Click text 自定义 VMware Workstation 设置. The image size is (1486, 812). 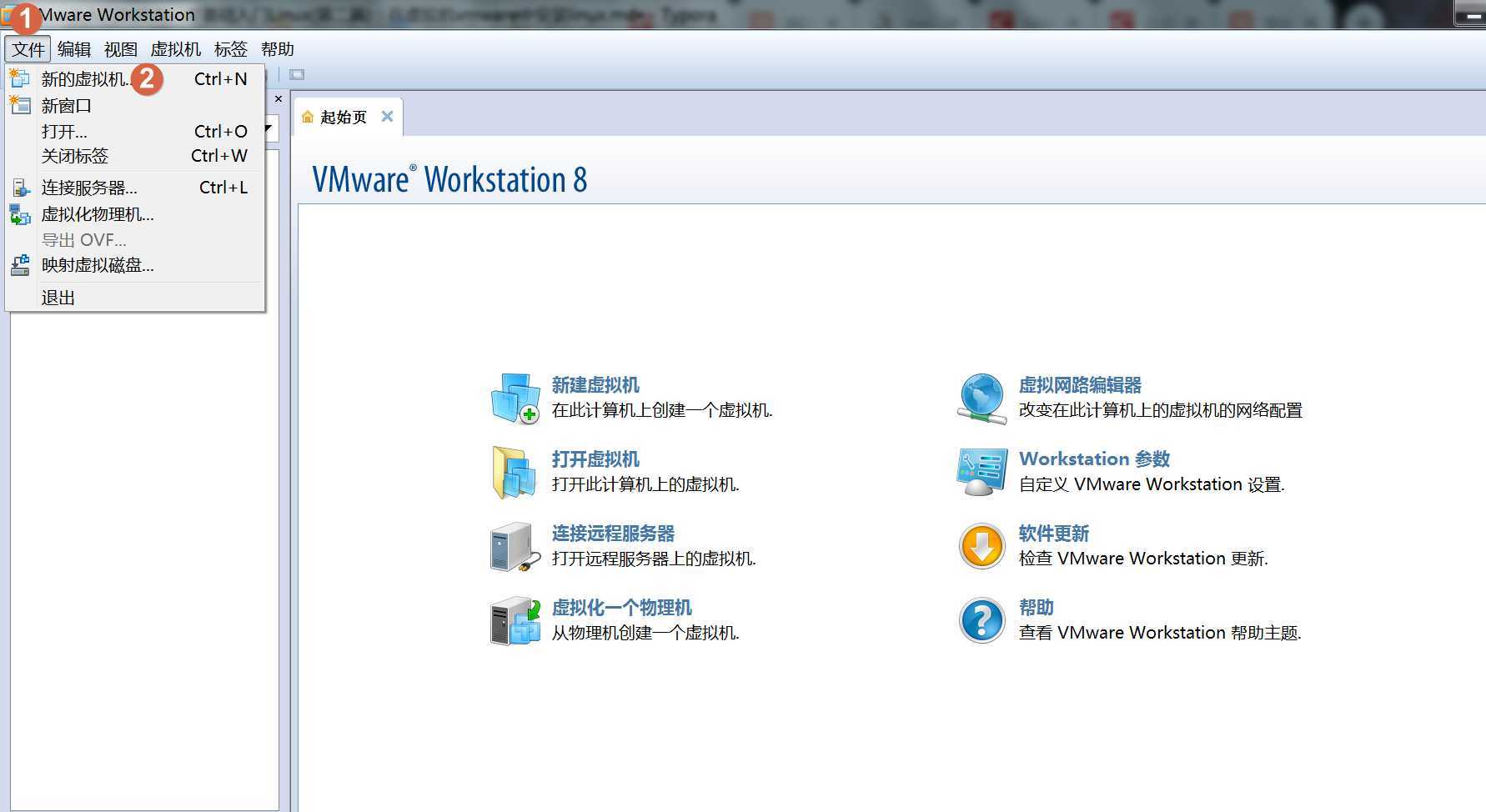1152,484
